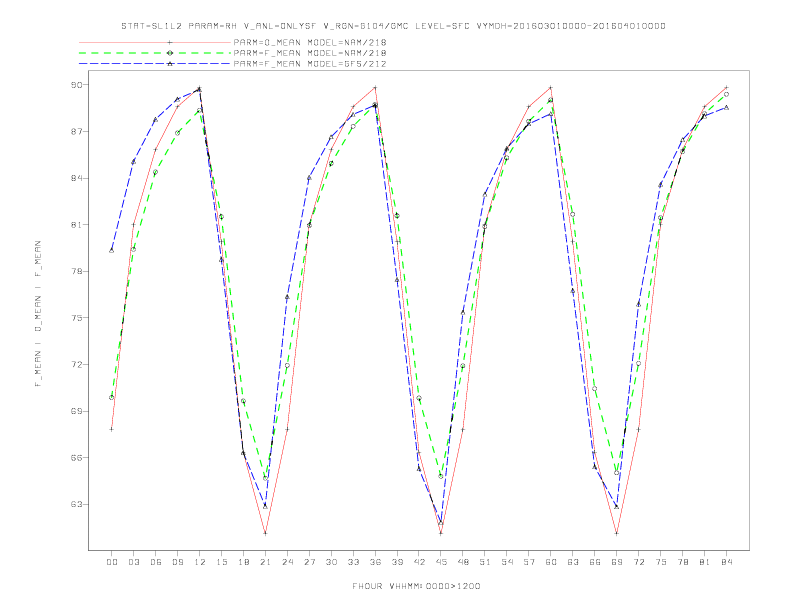Click the blue dashed line sample in legend
This screenshot has width=792, height=612.
[x=155, y=64]
